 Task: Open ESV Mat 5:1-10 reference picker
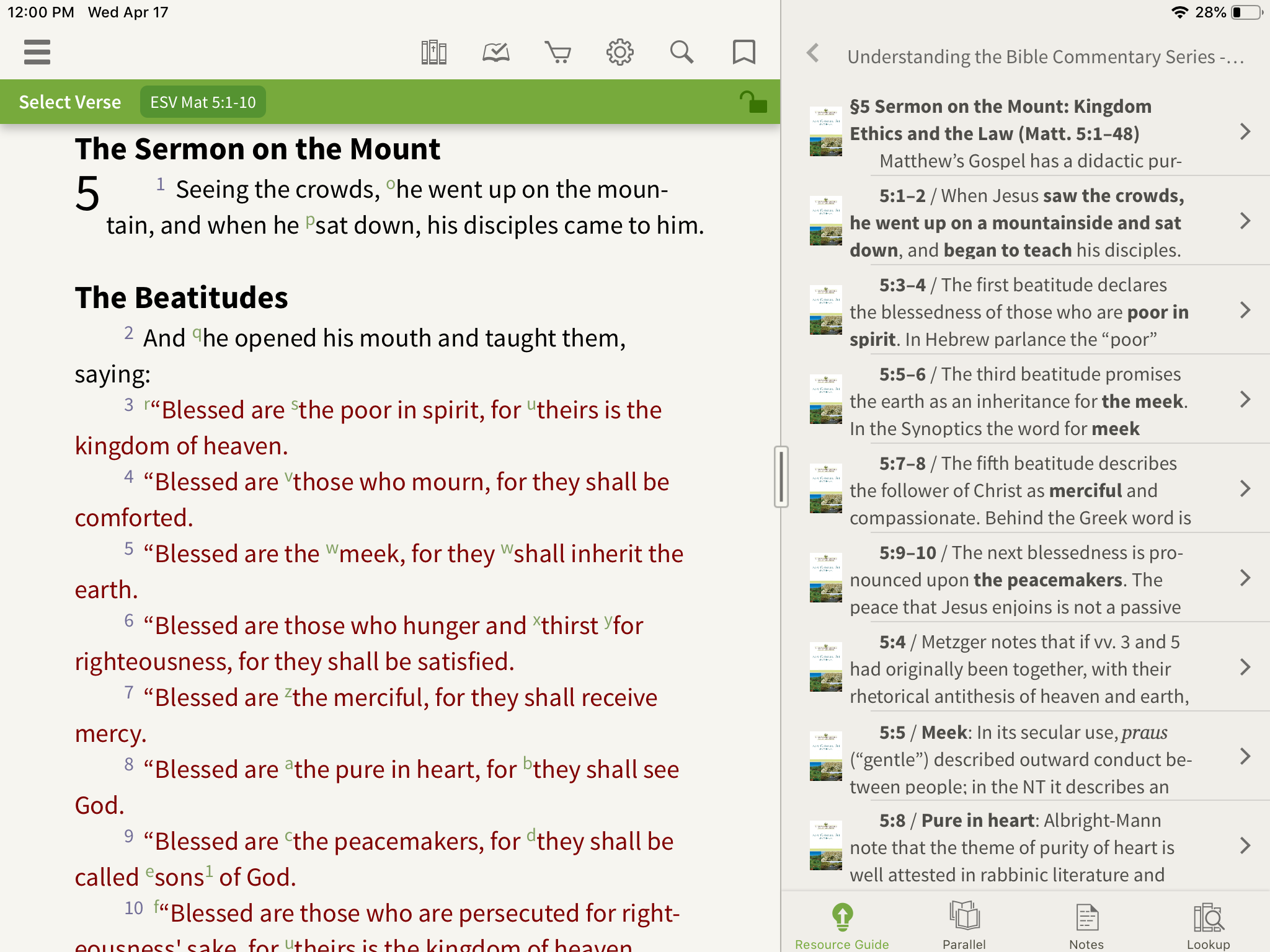203,102
